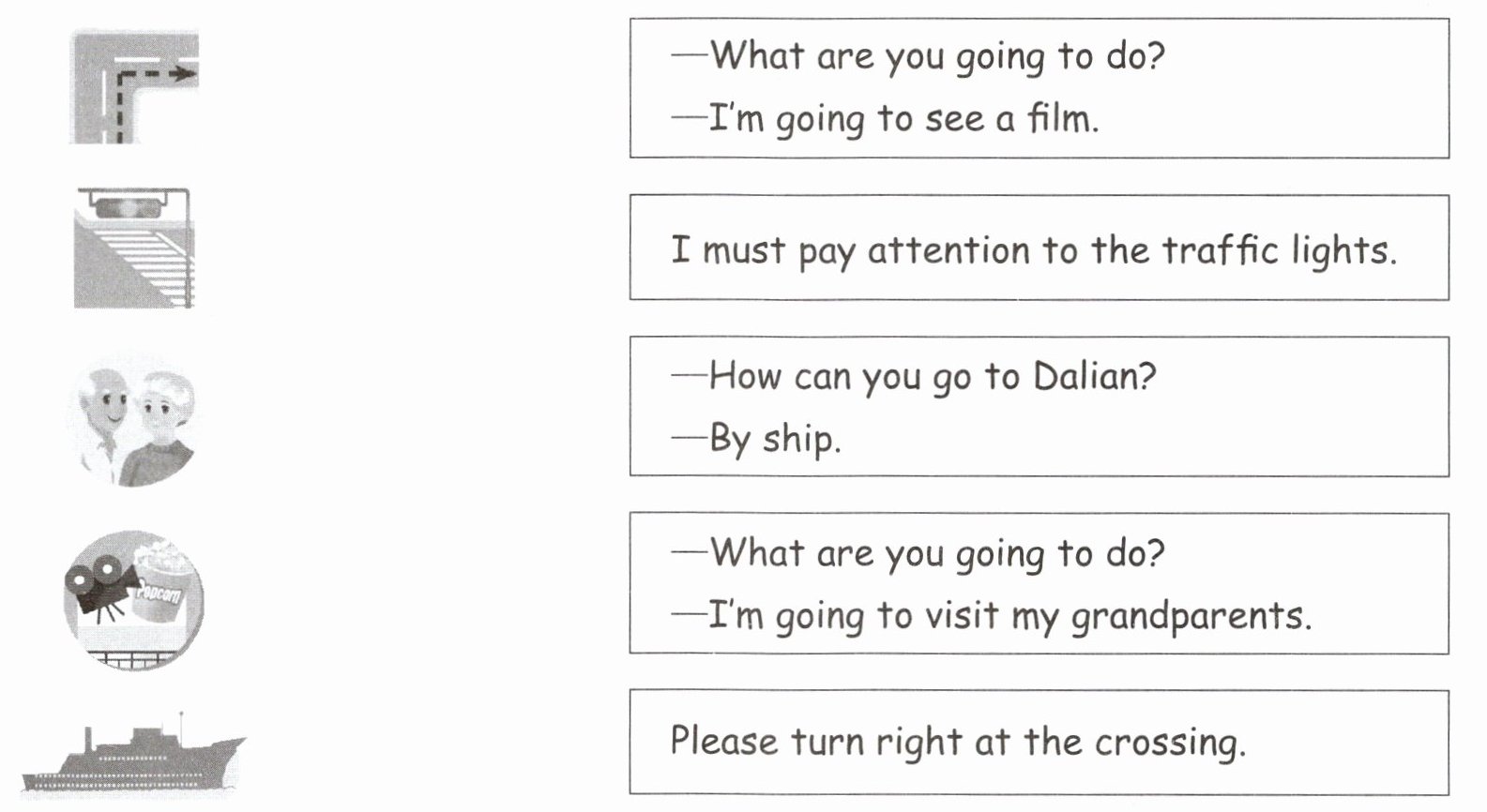Click the sentence "I'm going to see a film."
This screenshot has width=1487, height=812.
903,119
